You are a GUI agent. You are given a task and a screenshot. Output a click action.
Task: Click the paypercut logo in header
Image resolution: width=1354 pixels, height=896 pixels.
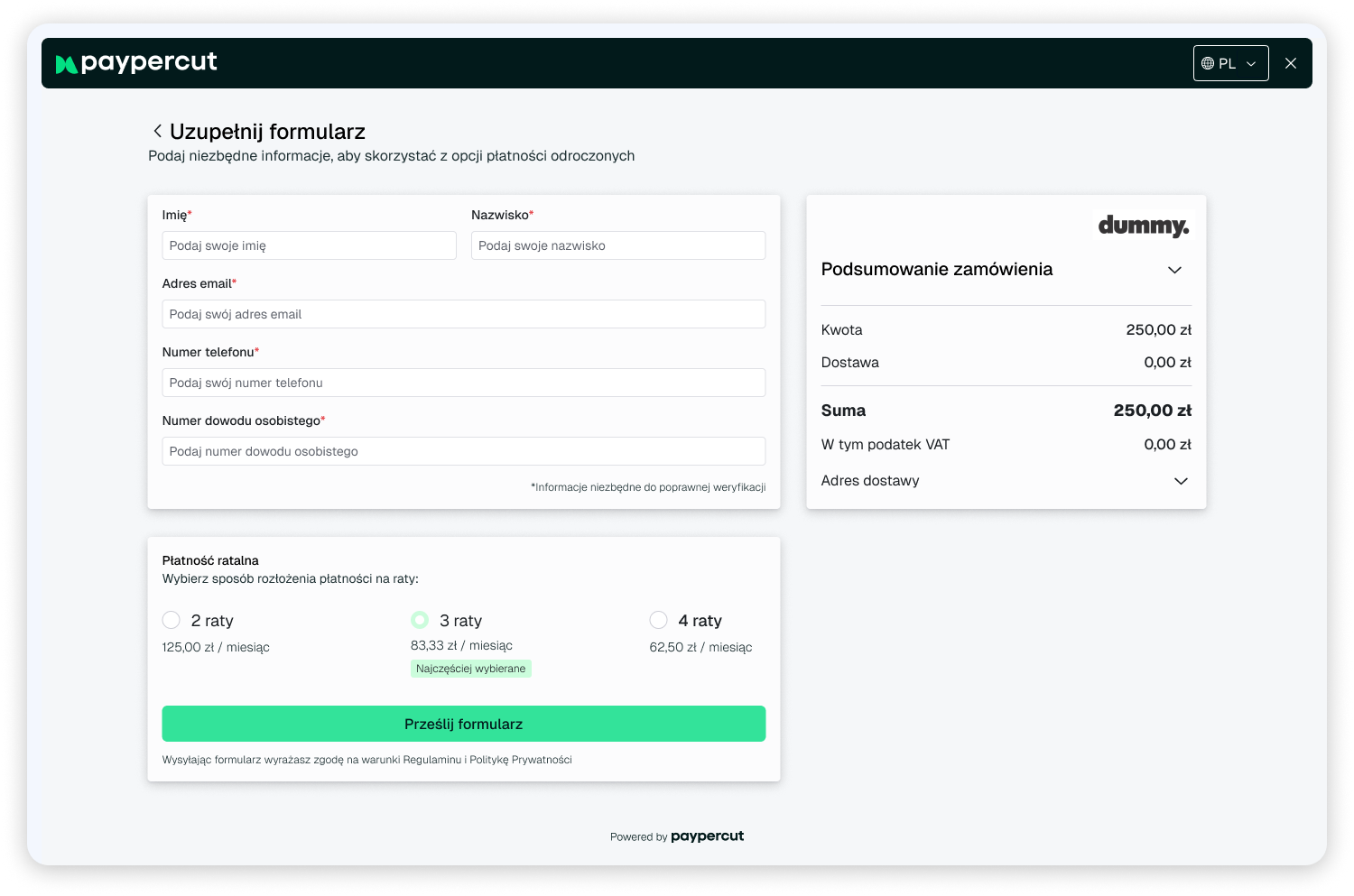click(136, 62)
